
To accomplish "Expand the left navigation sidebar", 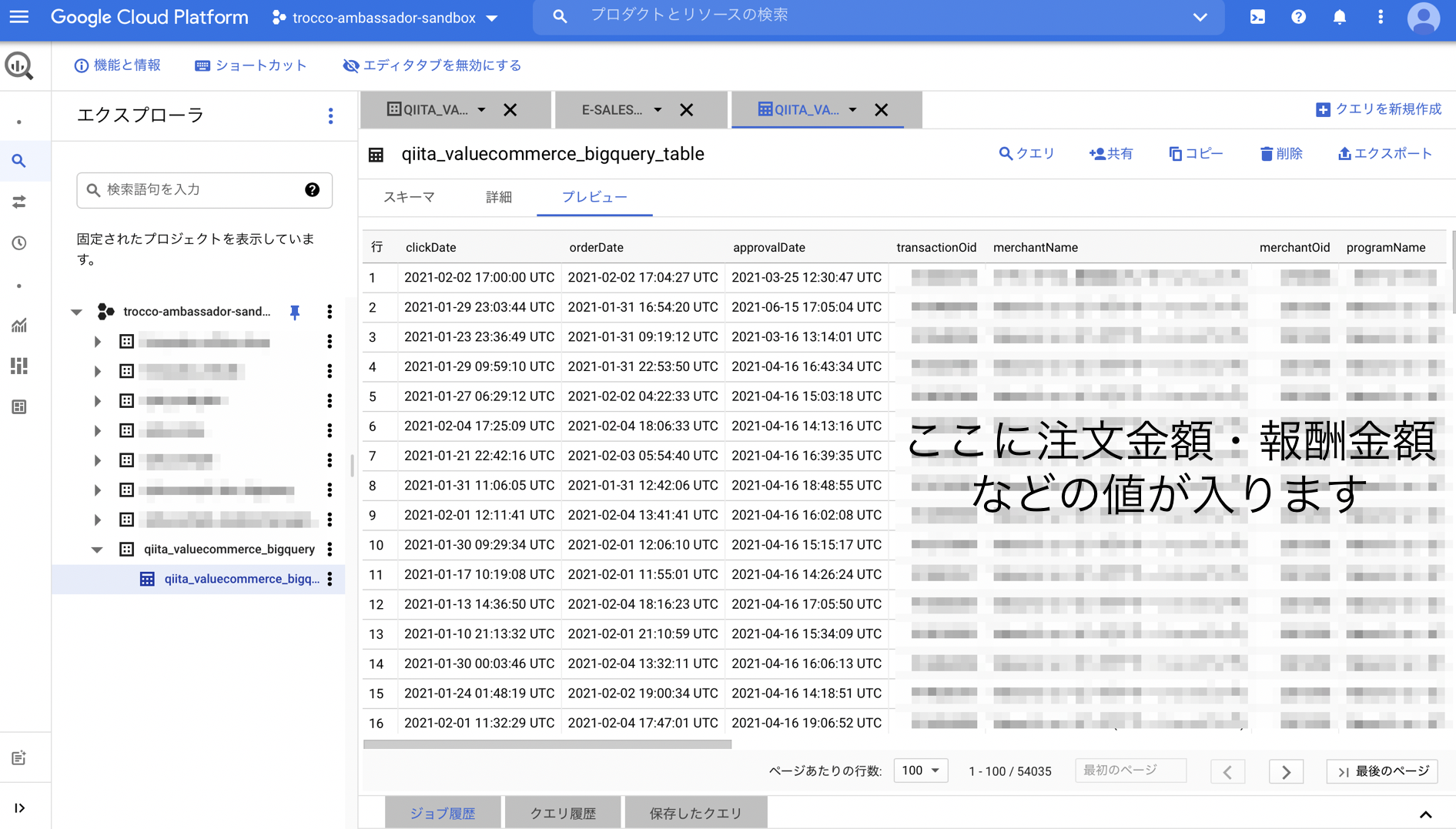I will (x=19, y=807).
